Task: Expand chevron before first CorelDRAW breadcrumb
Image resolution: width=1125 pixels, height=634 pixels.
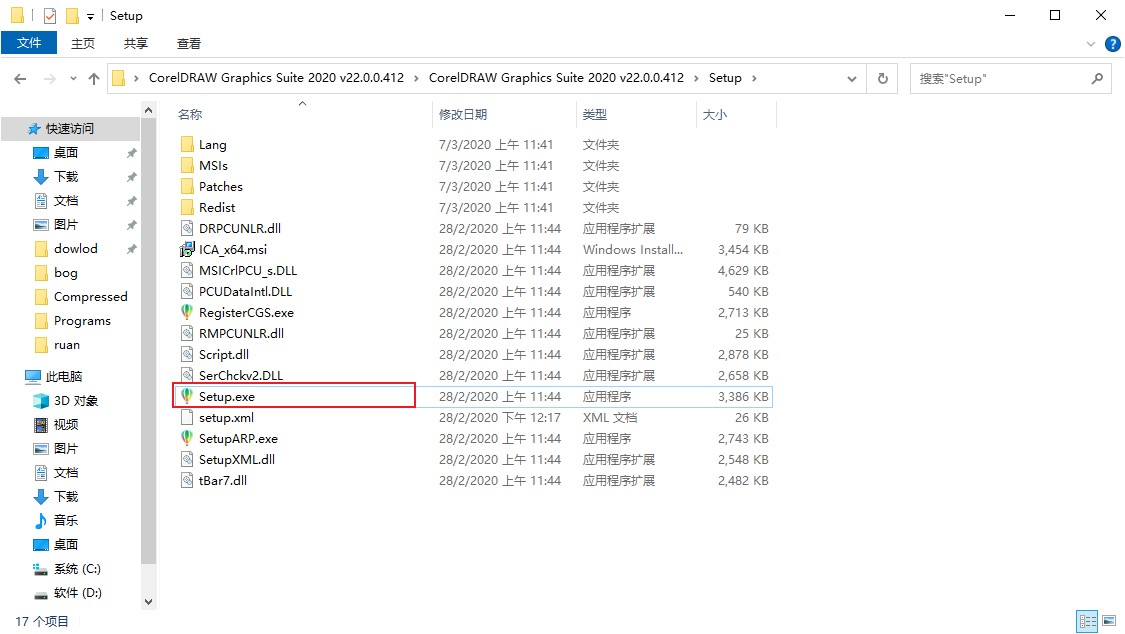Action: (136, 78)
